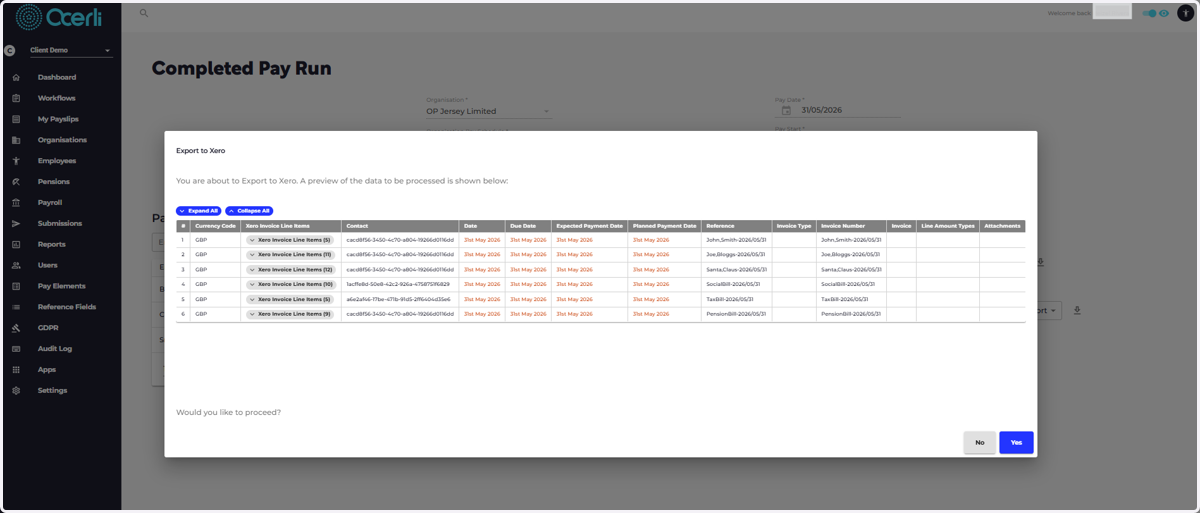
Task: Click the Workflows sidebar icon
Action: point(16,98)
